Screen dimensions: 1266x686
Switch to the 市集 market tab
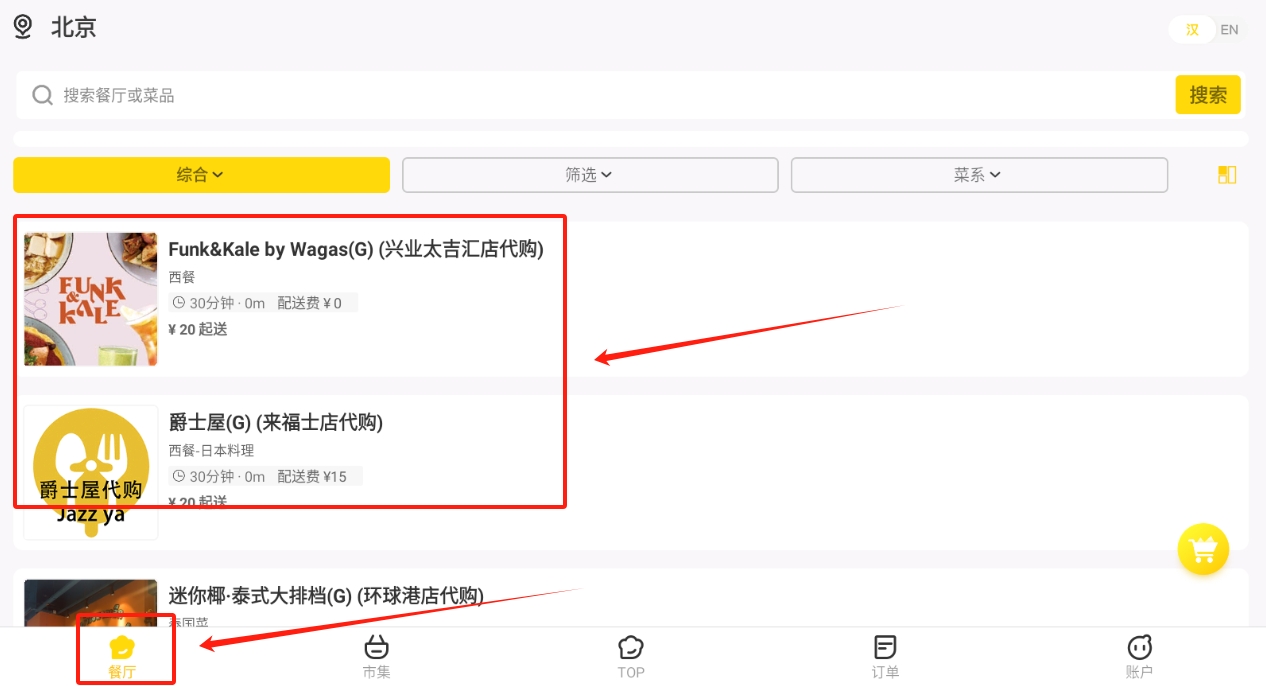tap(377, 656)
